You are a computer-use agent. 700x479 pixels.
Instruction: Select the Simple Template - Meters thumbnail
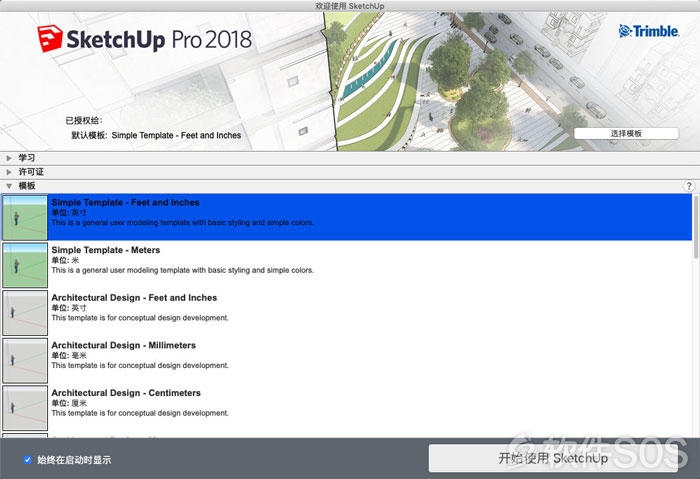click(x=25, y=265)
